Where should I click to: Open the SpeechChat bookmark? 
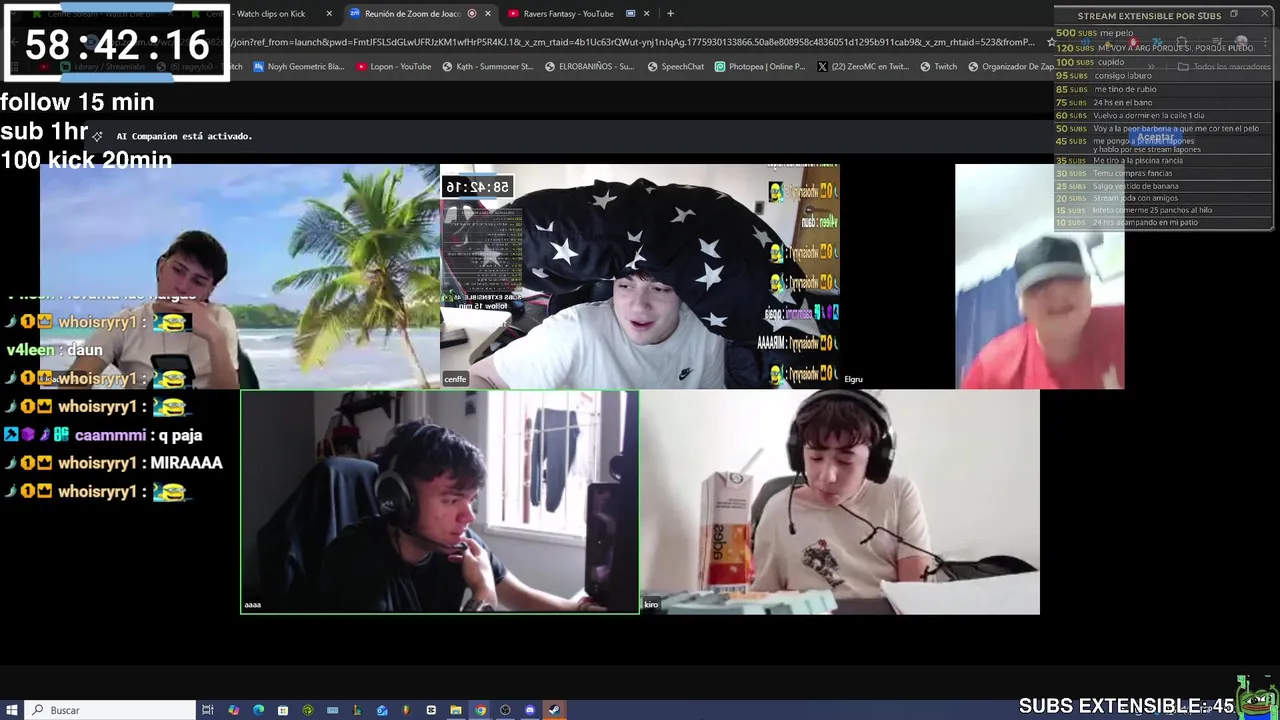pos(676,67)
